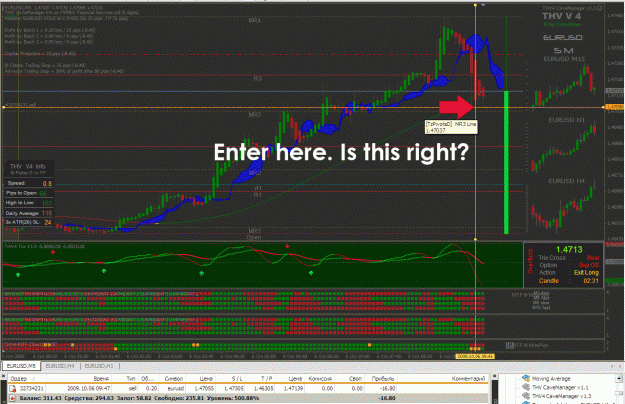The width and height of the screenshot is (625, 404).
Task: Select the THV CaveManager v1.1 icon in Navigator
Action: click(x=526, y=387)
